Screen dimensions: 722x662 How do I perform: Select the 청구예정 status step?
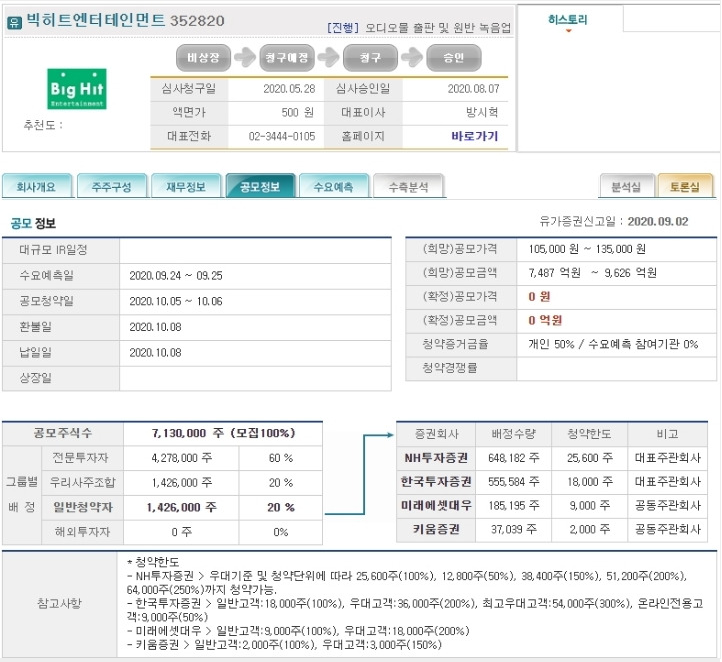tap(287, 58)
